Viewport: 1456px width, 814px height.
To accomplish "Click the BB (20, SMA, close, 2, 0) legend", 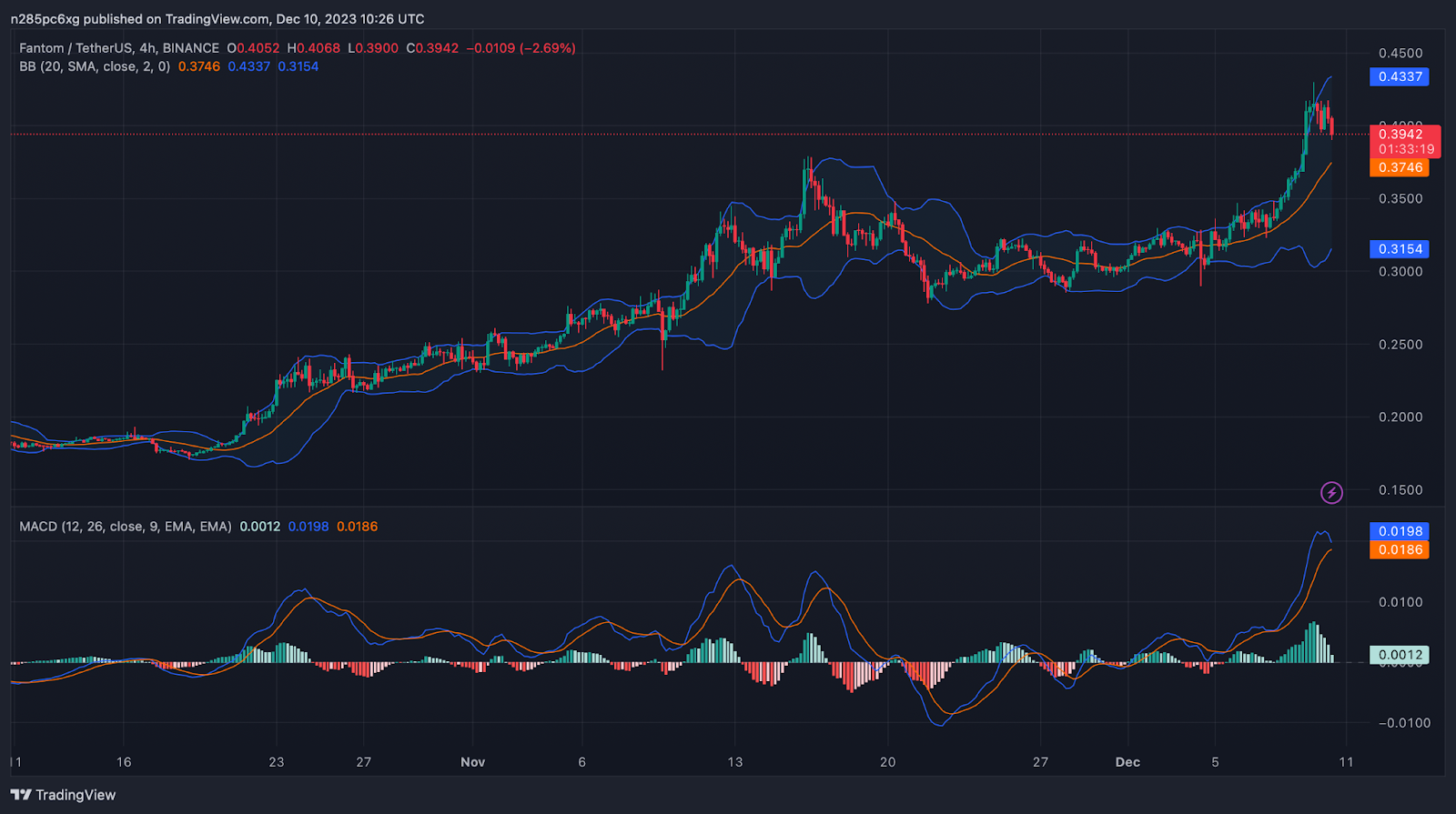I will coord(95,66).
